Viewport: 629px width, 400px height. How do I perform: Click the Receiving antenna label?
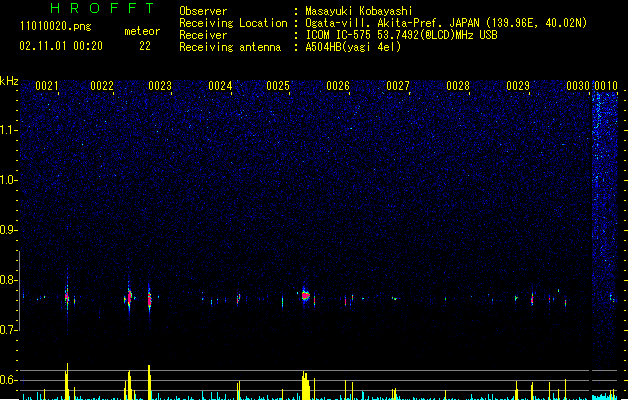(230, 47)
